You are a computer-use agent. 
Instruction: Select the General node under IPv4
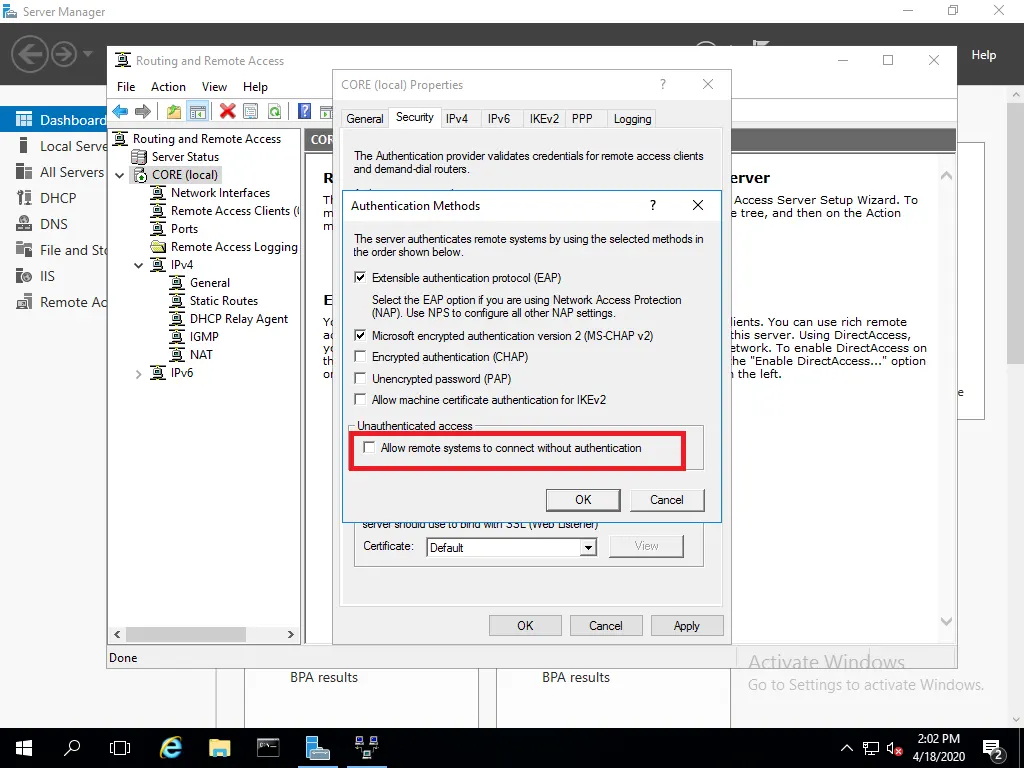pos(210,283)
